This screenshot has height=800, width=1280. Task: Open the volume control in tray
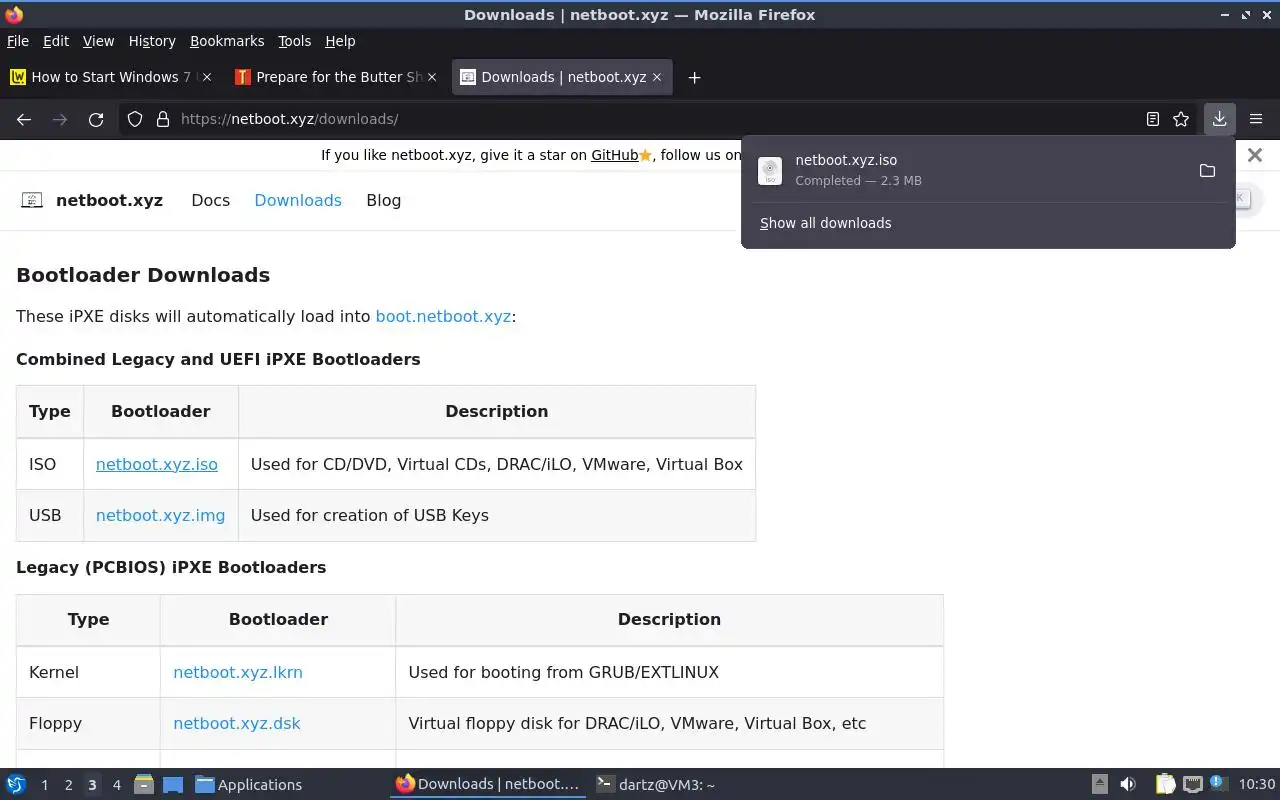[x=1128, y=784]
